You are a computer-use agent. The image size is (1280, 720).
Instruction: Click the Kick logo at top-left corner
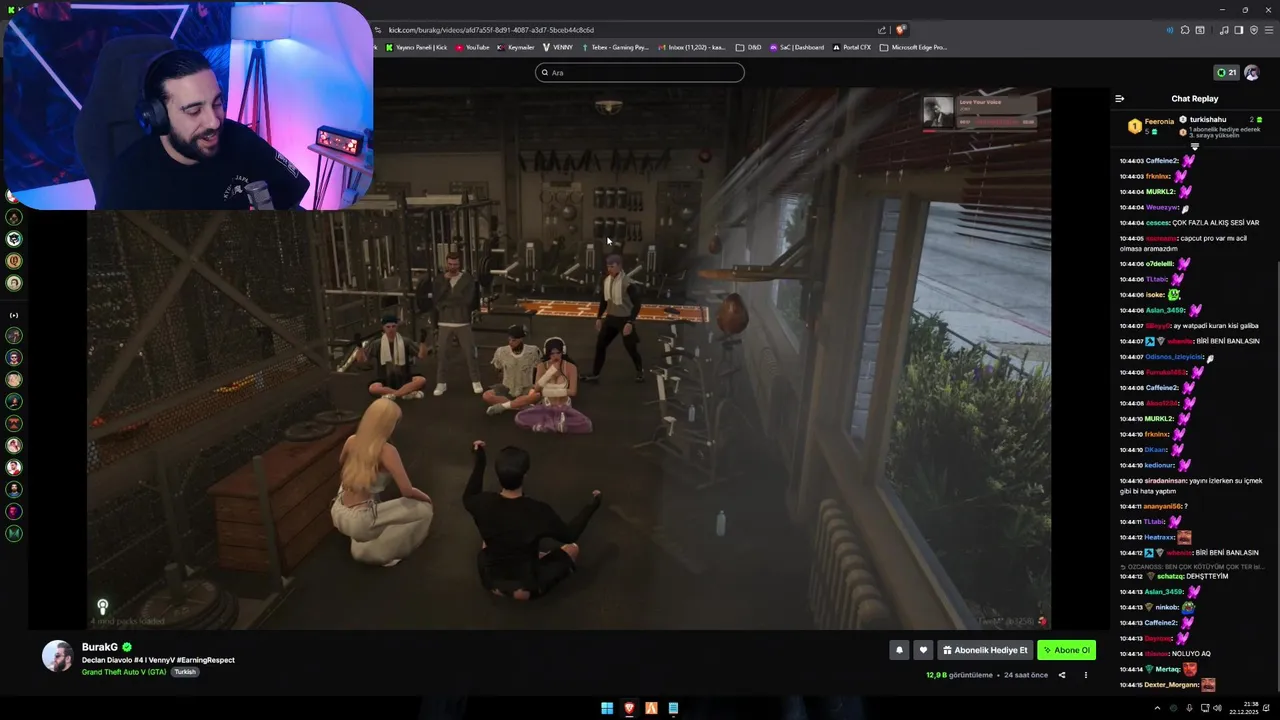click(13, 10)
